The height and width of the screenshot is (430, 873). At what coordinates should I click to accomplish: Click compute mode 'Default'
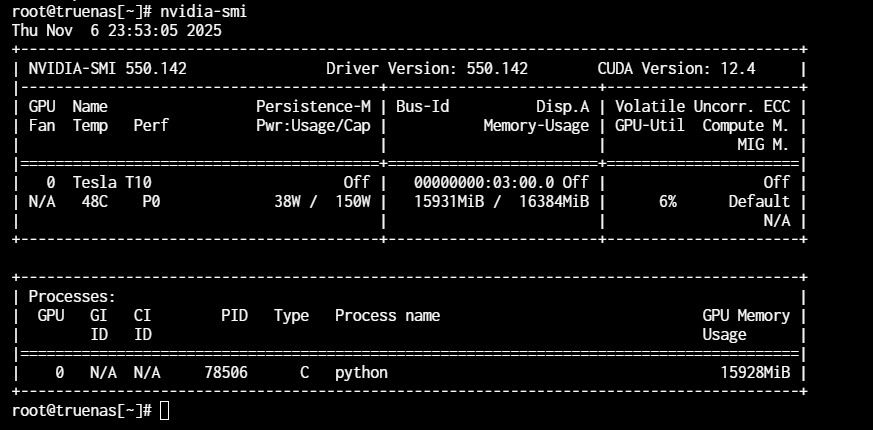tap(759, 202)
